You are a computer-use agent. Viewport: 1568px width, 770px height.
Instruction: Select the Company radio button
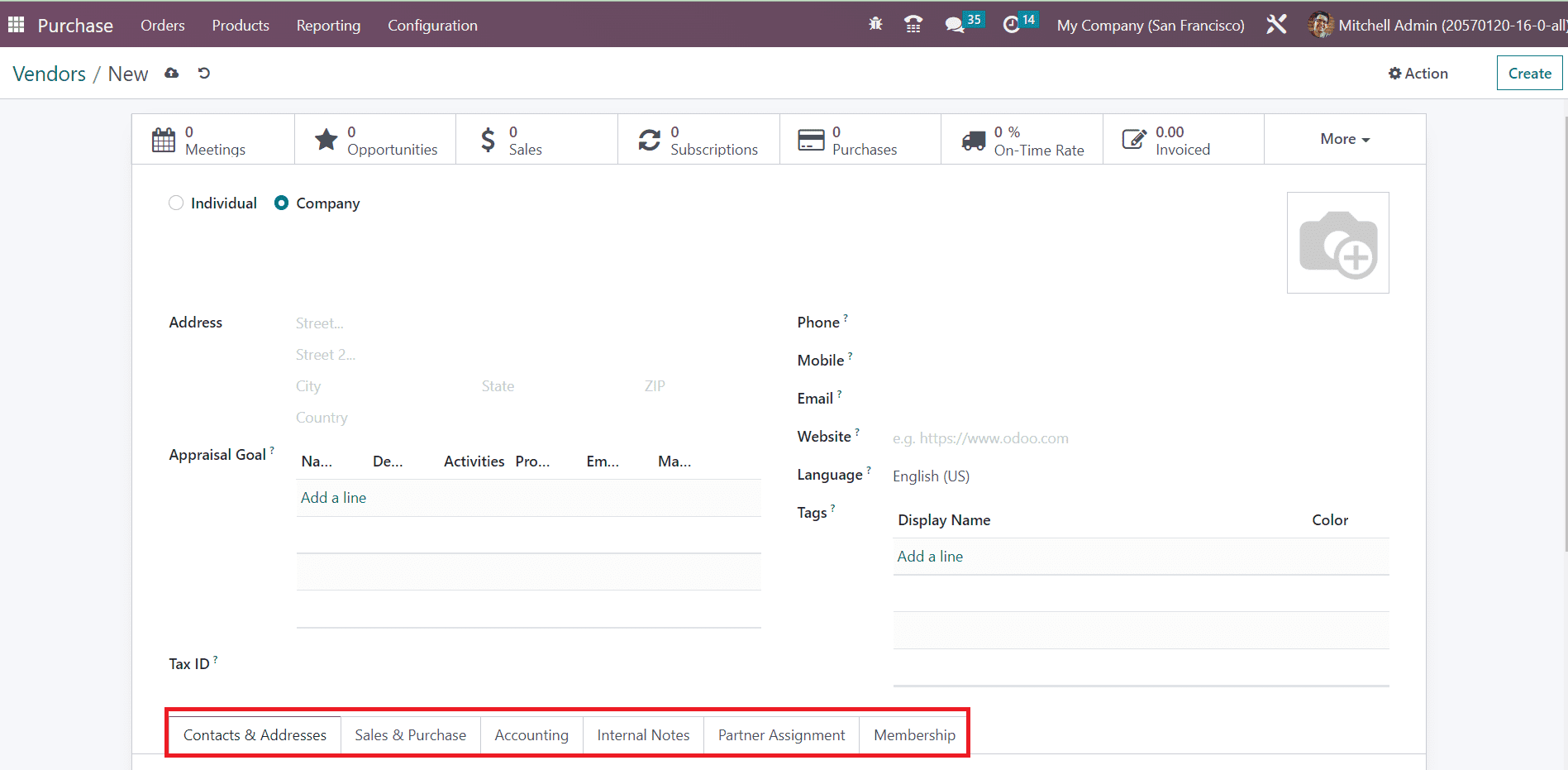[282, 203]
